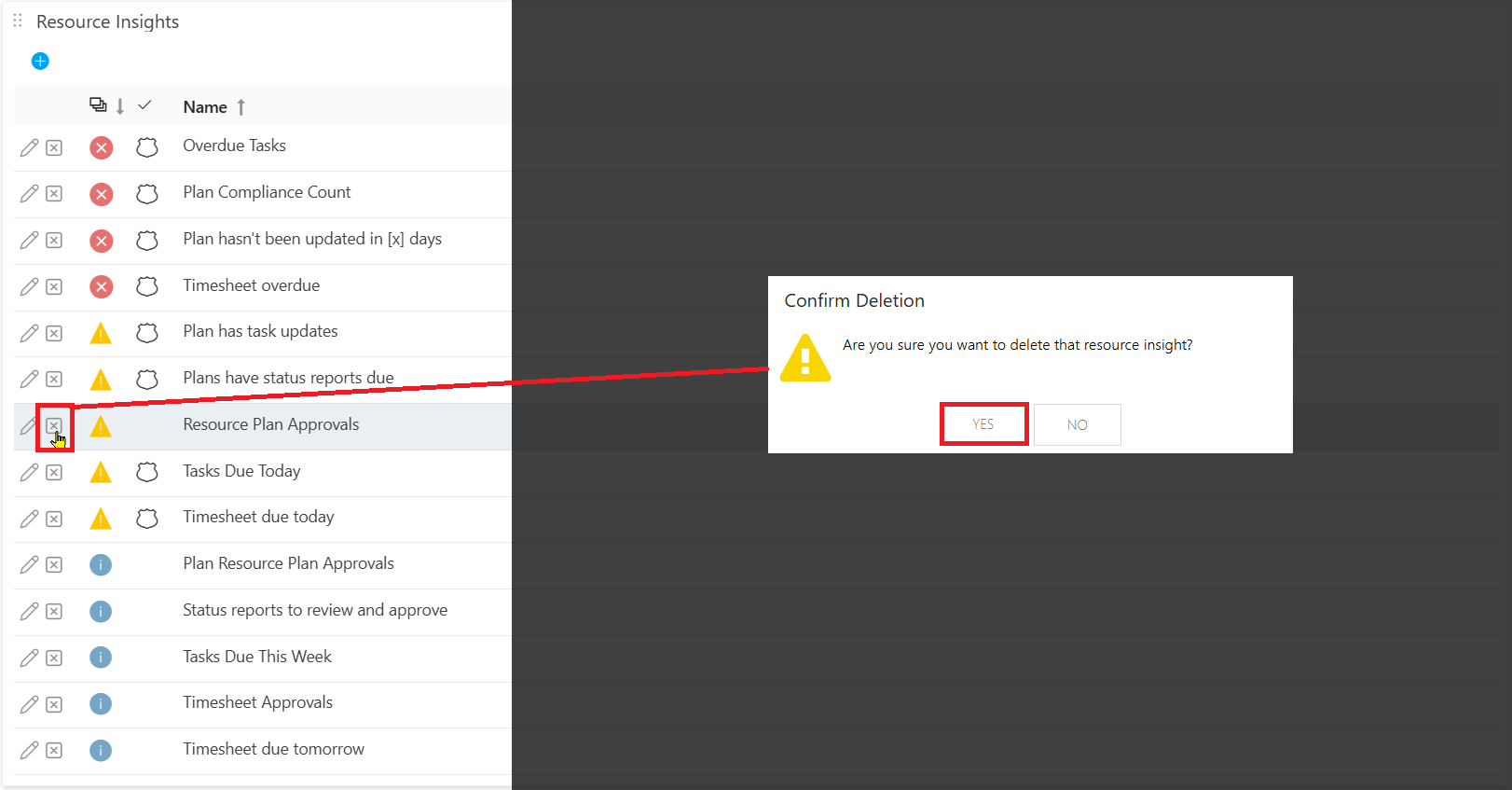Delete the Timesheet due today insight
Viewport: 1512px width, 790px height.
point(54,519)
